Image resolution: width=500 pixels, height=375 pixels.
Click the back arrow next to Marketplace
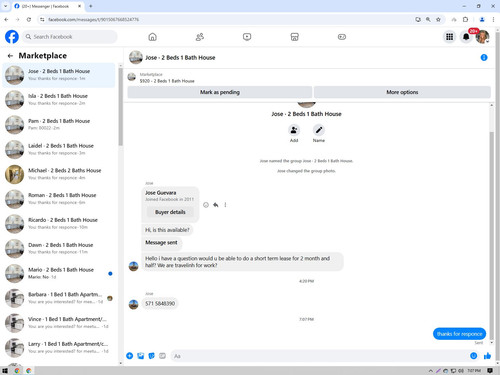10,56
